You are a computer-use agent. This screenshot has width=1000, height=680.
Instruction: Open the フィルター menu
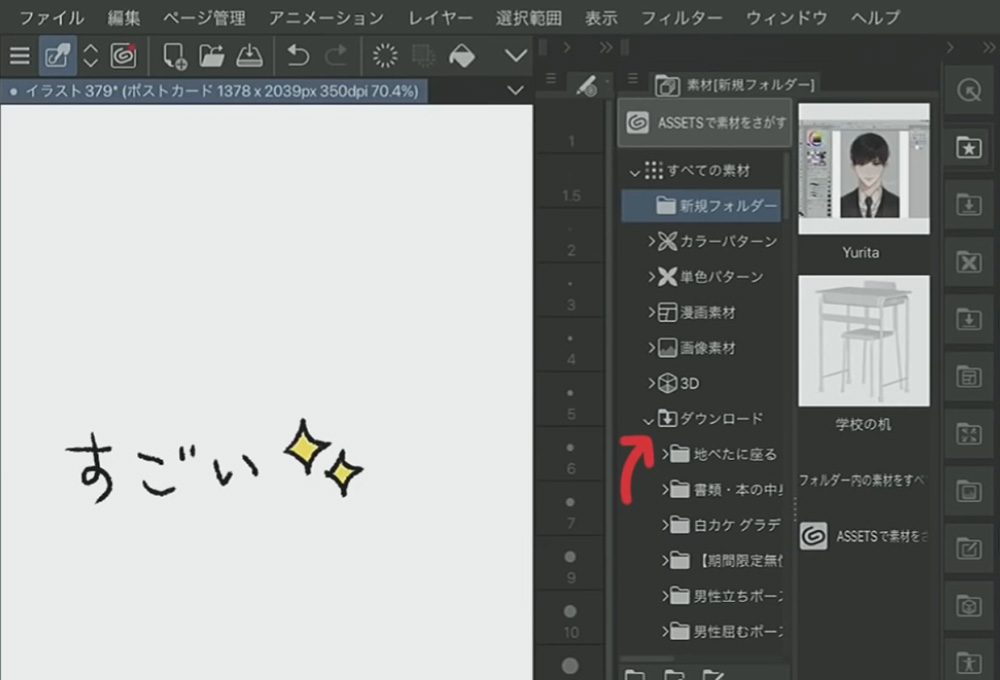(x=681, y=18)
